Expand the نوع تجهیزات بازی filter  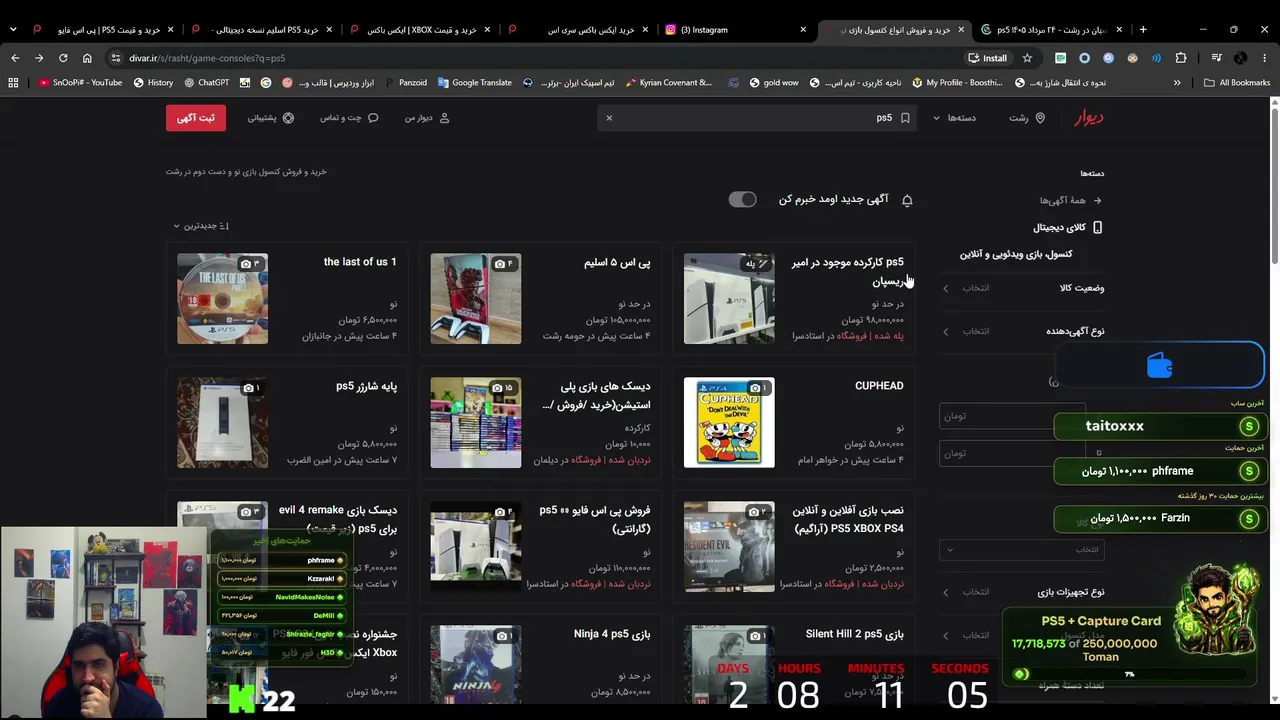click(x=1022, y=592)
